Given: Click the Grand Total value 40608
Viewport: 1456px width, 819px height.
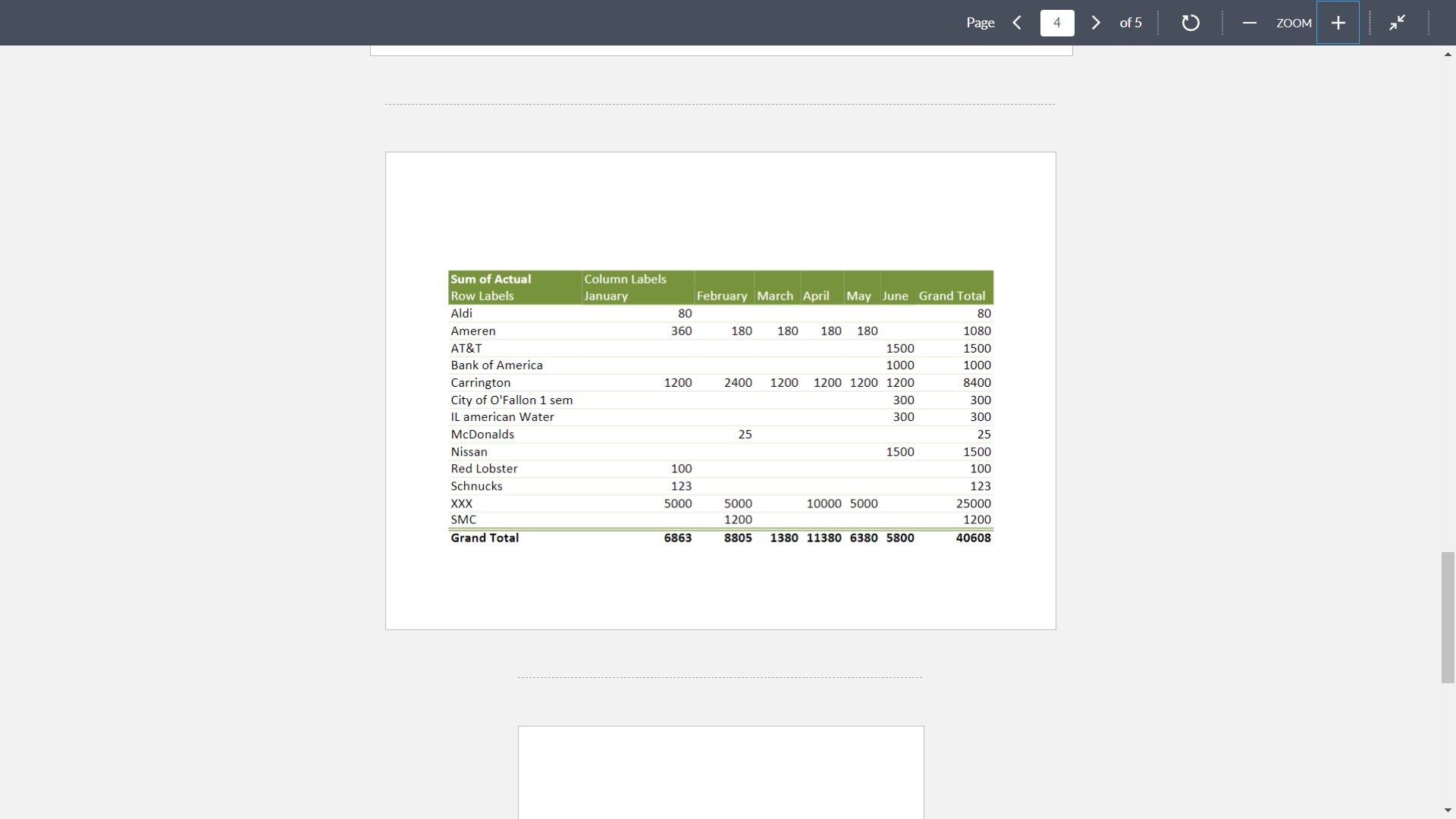Looking at the screenshot, I should coord(974,538).
